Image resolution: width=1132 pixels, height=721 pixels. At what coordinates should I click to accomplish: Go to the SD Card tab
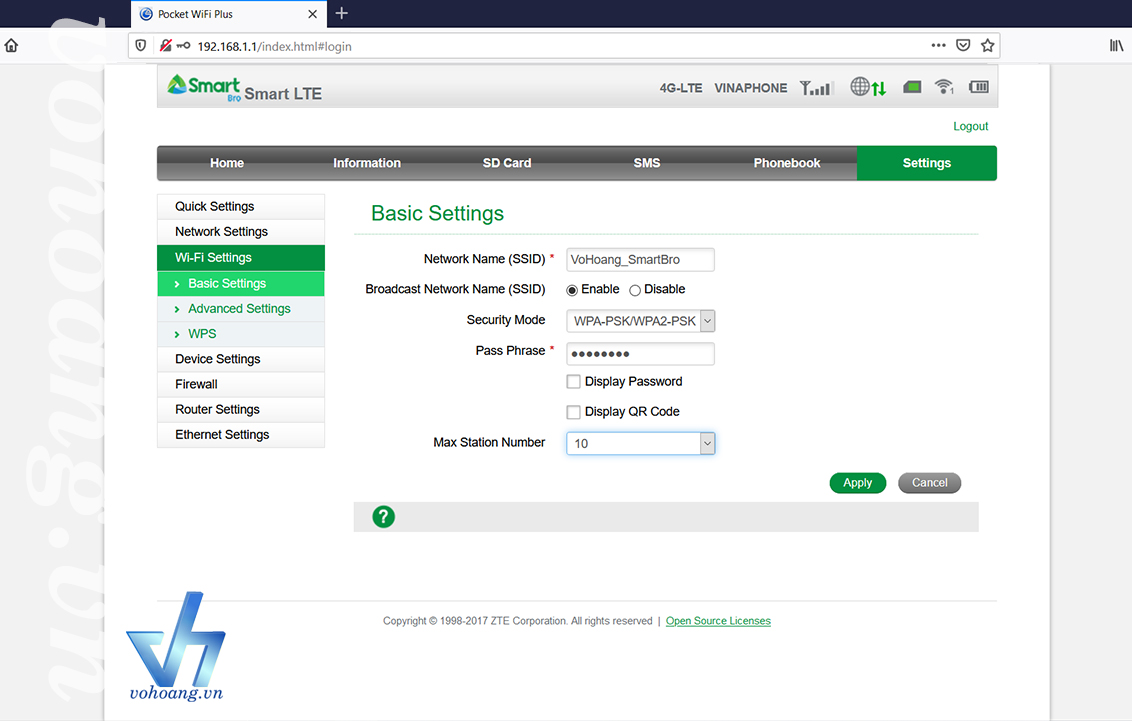[507, 163]
